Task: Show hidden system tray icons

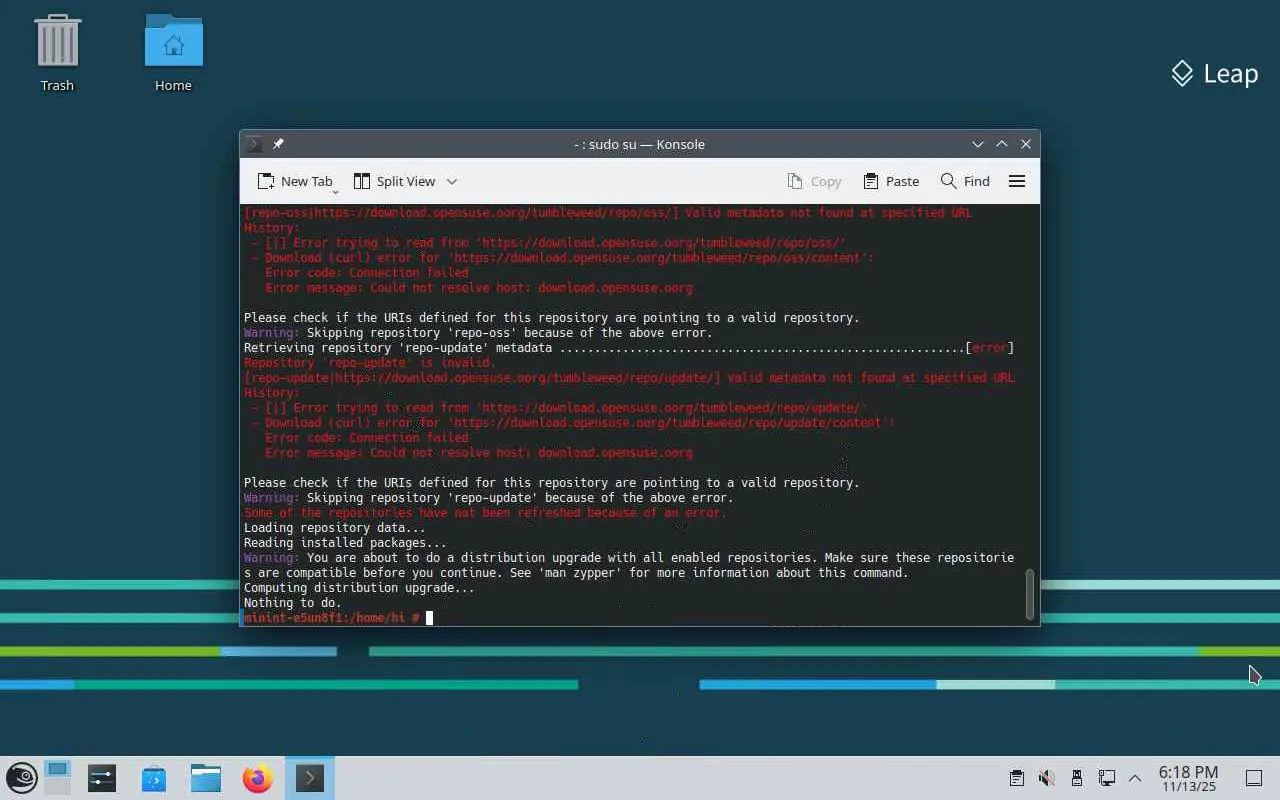Action: click(1135, 778)
